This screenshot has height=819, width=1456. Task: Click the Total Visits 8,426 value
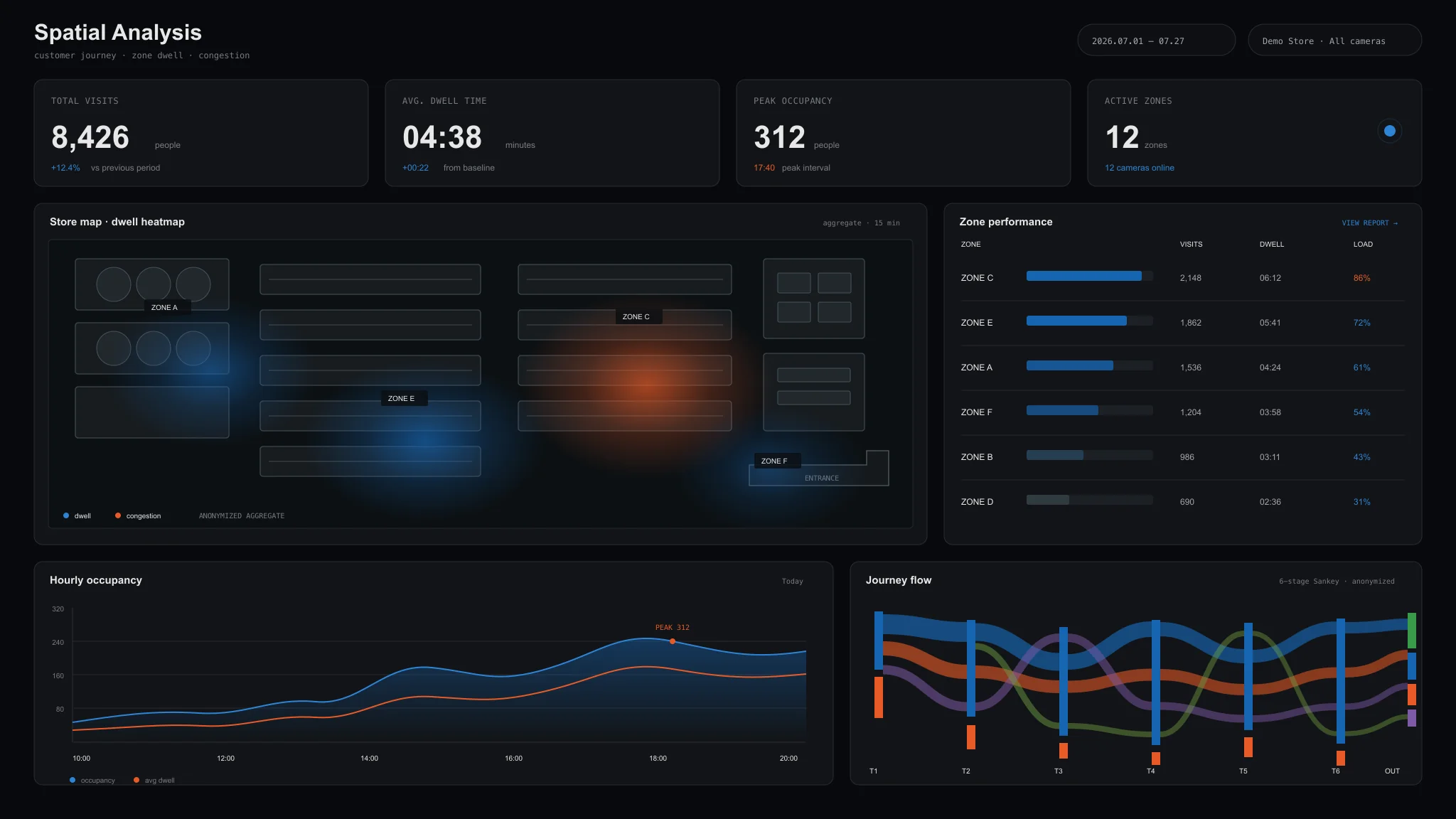pos(90,137)
